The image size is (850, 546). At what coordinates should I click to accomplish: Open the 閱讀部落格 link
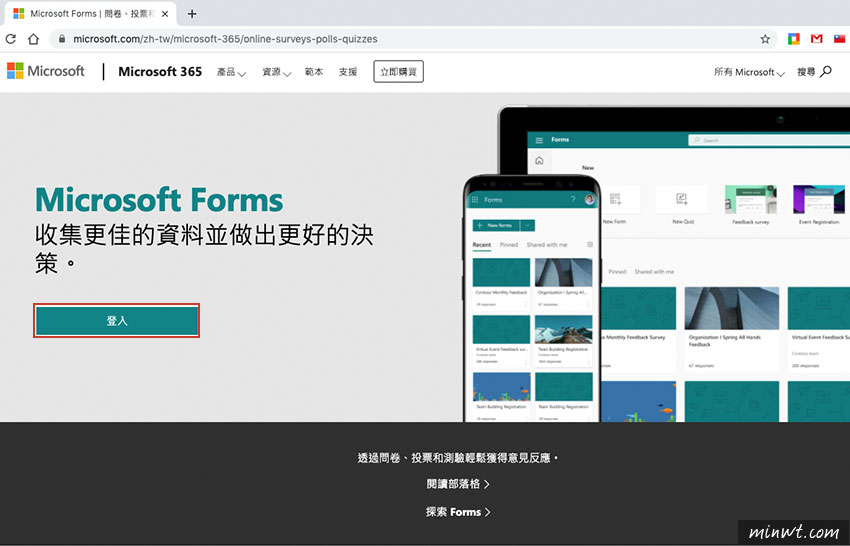tap(458, 484)
